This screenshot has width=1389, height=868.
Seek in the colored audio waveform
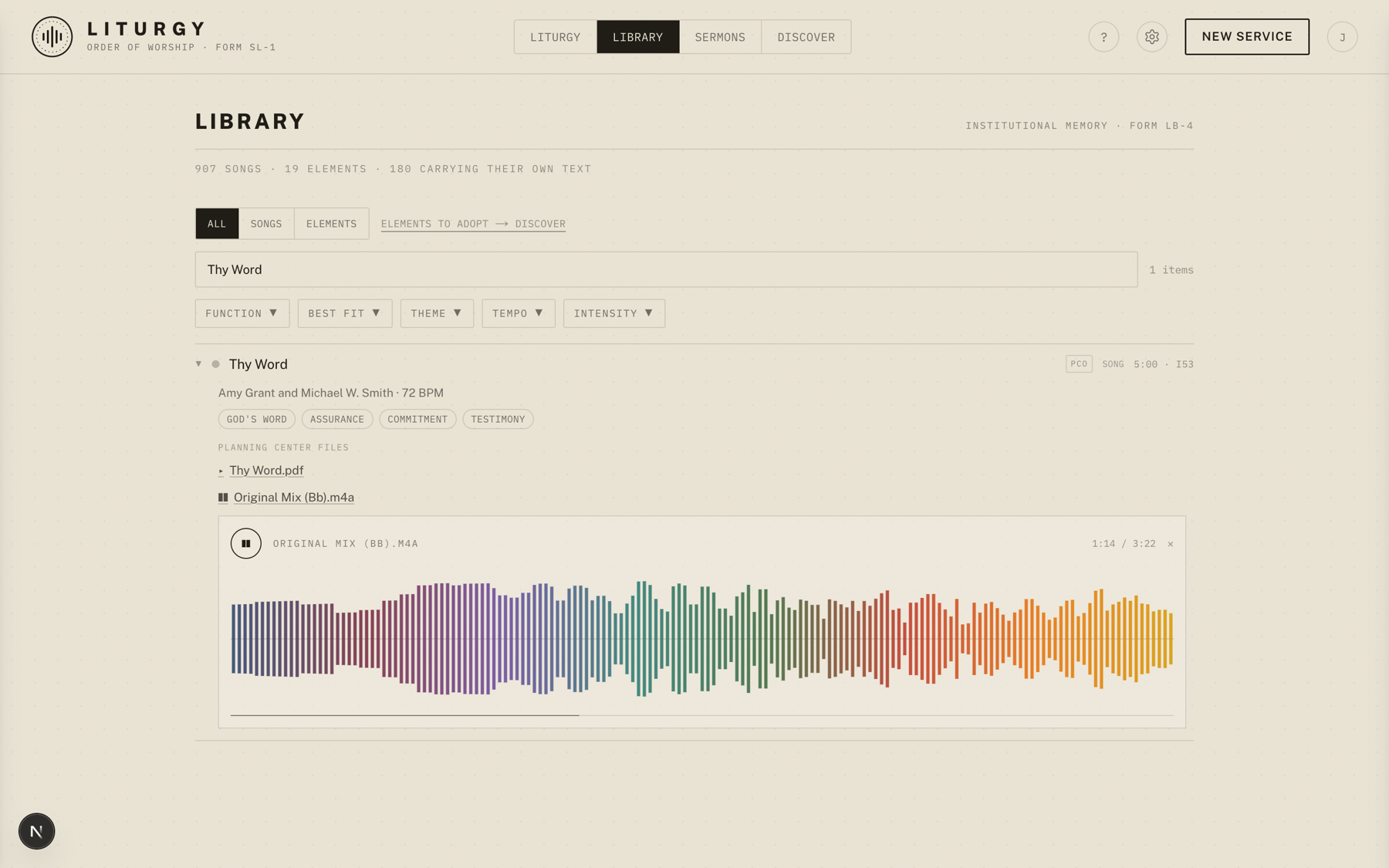(x=702, y=639)
